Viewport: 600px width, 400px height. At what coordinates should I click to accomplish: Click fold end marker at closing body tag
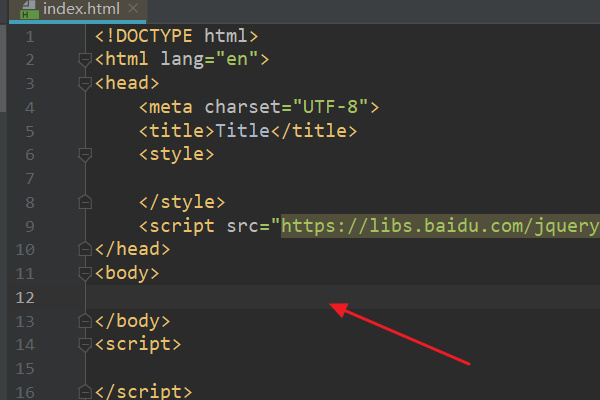85,321
